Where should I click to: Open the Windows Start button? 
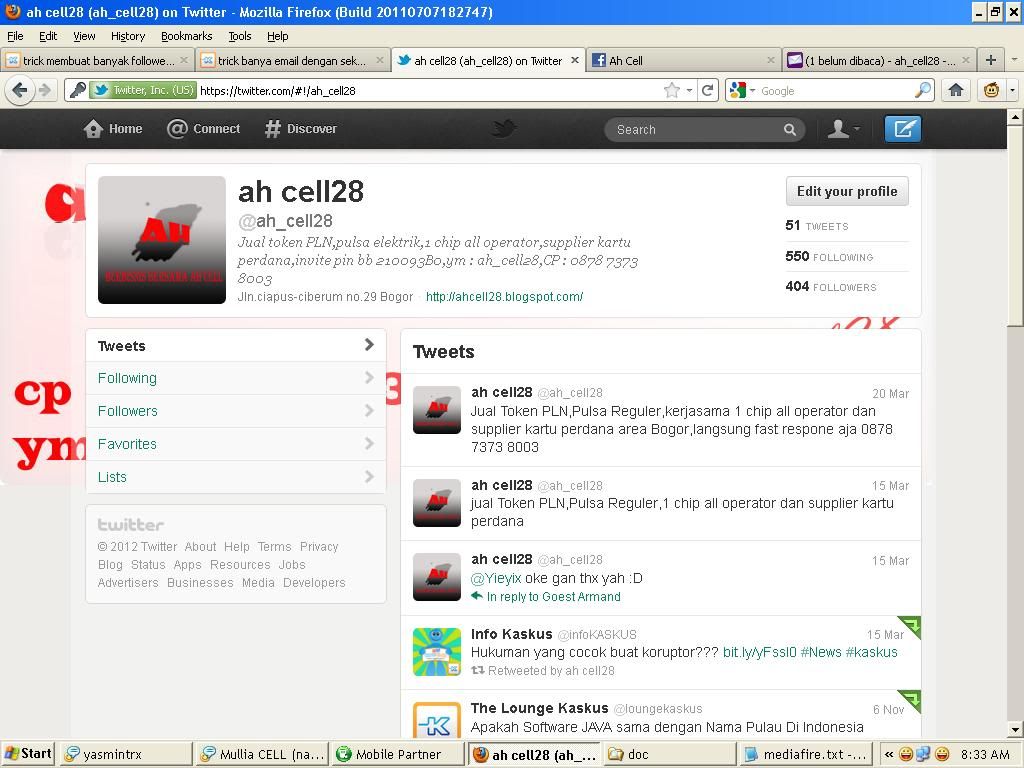[x=27, y=754]
